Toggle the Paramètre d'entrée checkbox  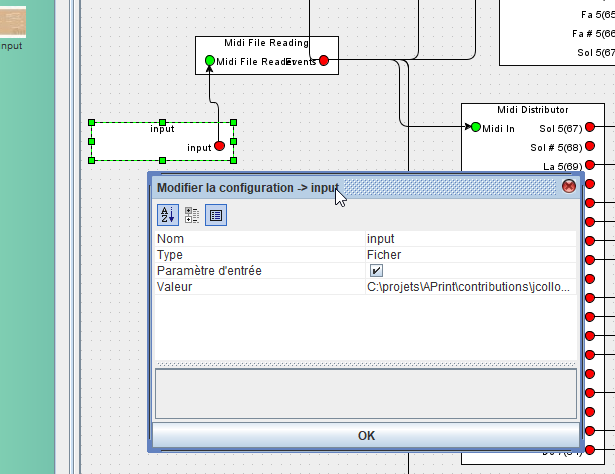click(x=376, y=271)
